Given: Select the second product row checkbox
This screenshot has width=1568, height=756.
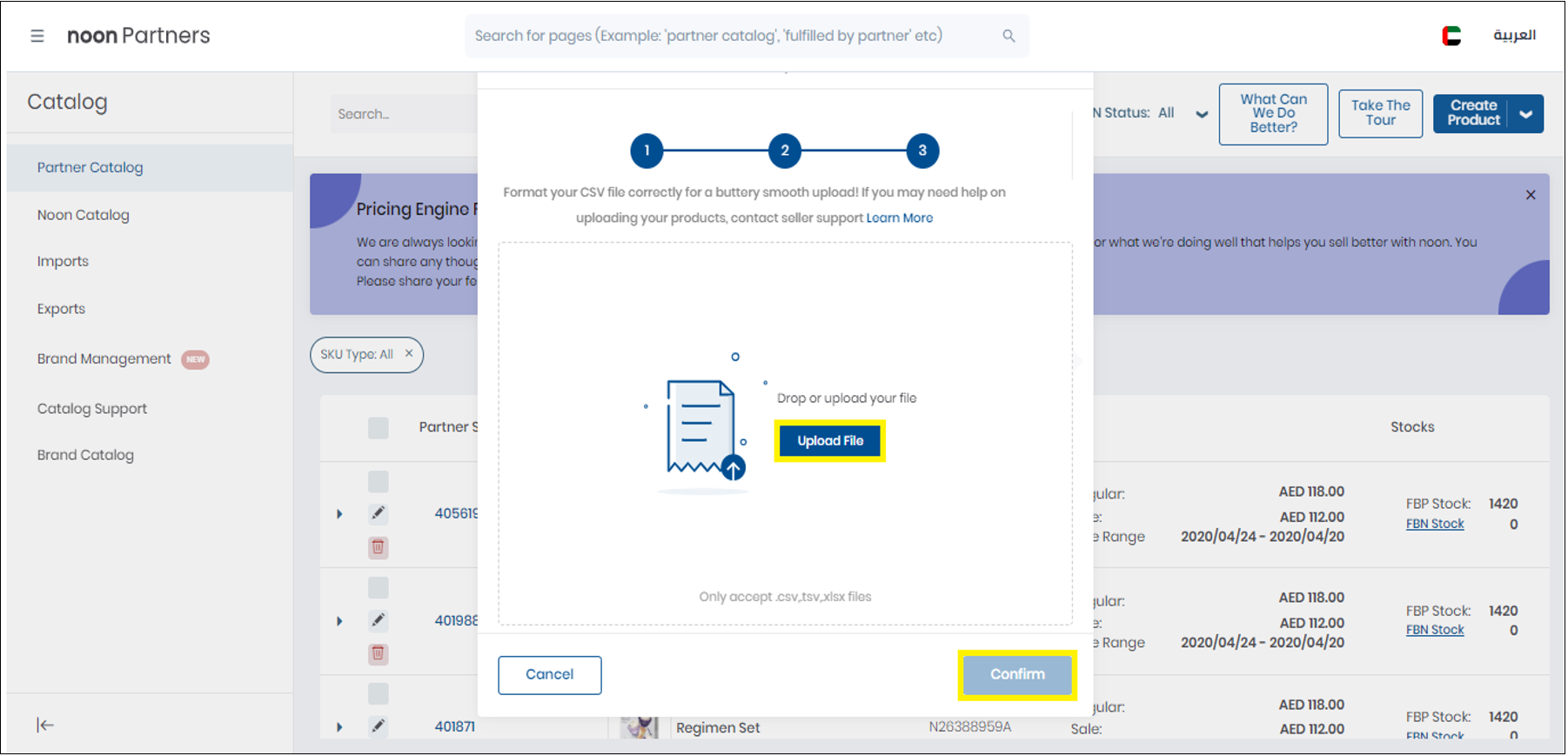Looking at the screenshot, I should (378, 588).
